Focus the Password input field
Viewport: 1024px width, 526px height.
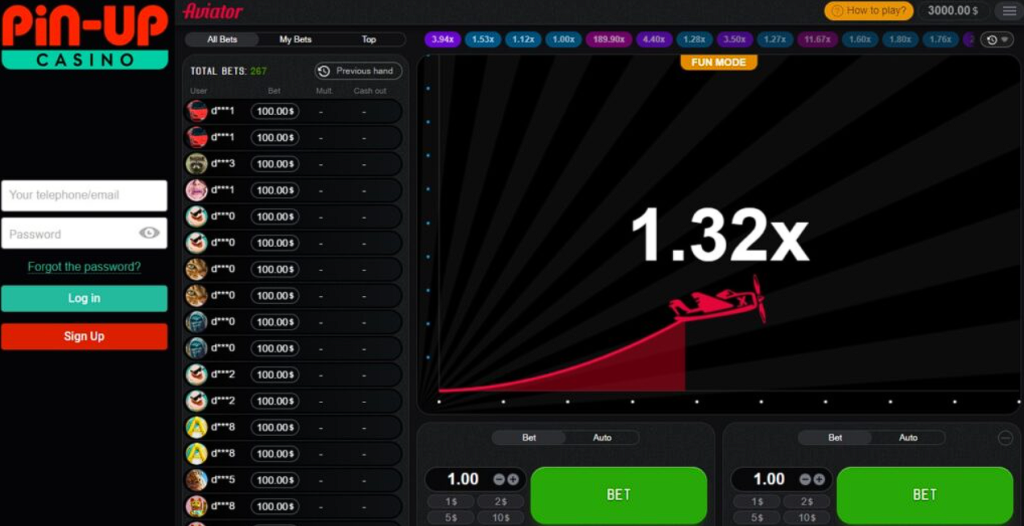pyautogui.click(x=84, y=233)
